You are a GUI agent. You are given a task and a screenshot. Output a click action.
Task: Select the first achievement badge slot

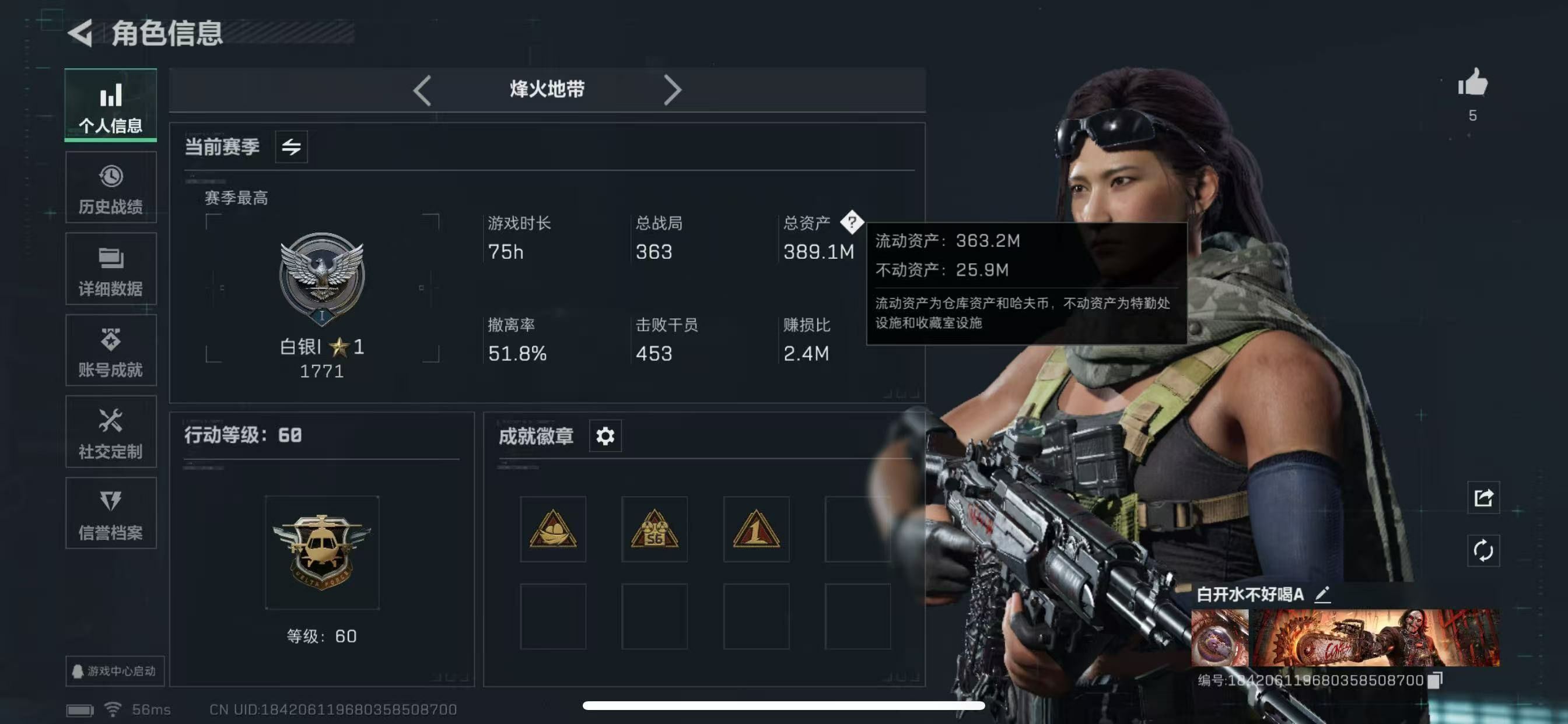552,529
